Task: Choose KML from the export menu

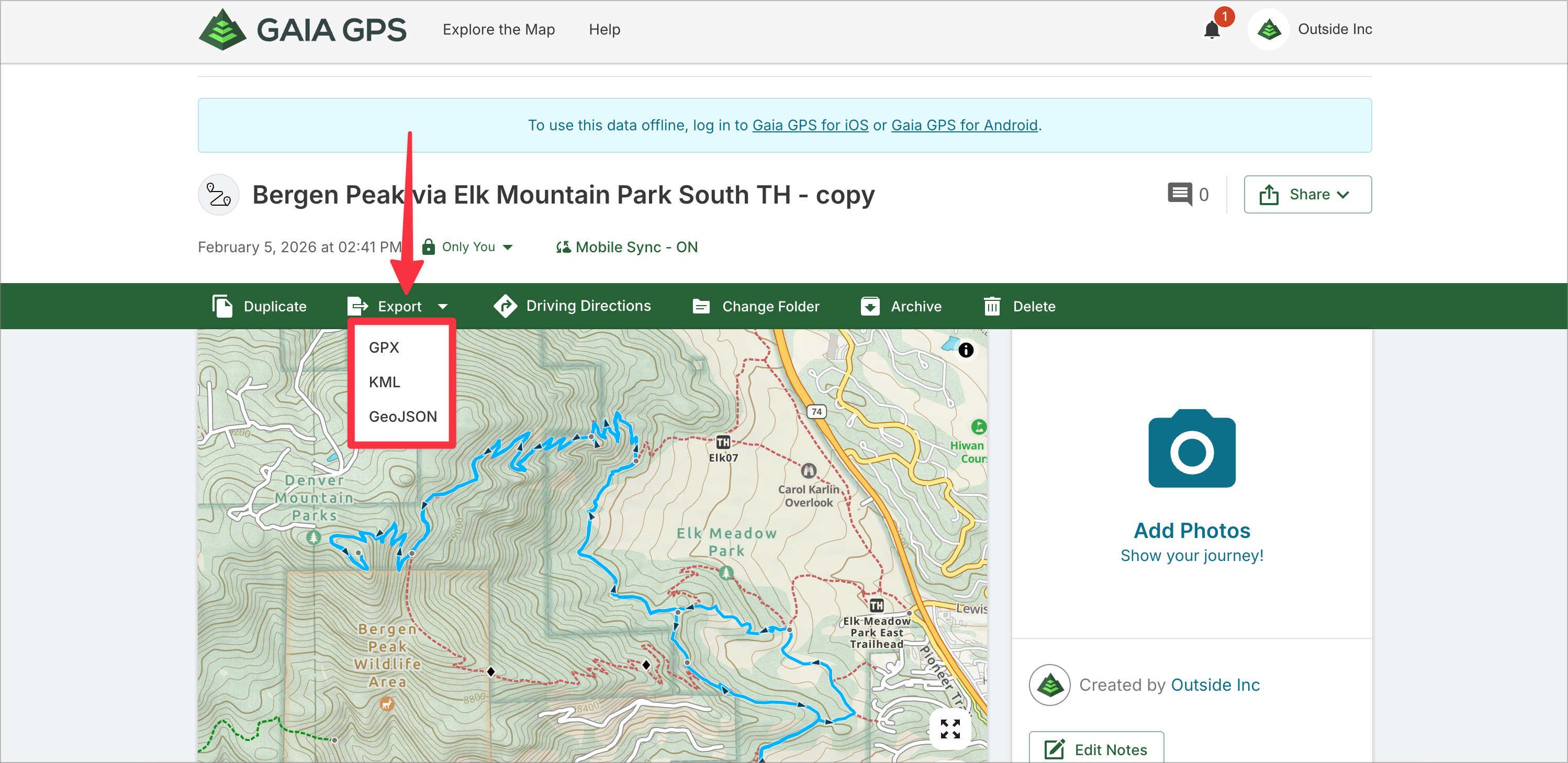Action: [x=384, y=382]
